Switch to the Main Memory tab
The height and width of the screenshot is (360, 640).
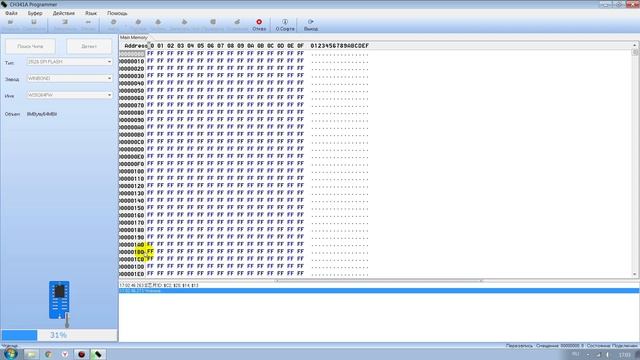(133, 37)
